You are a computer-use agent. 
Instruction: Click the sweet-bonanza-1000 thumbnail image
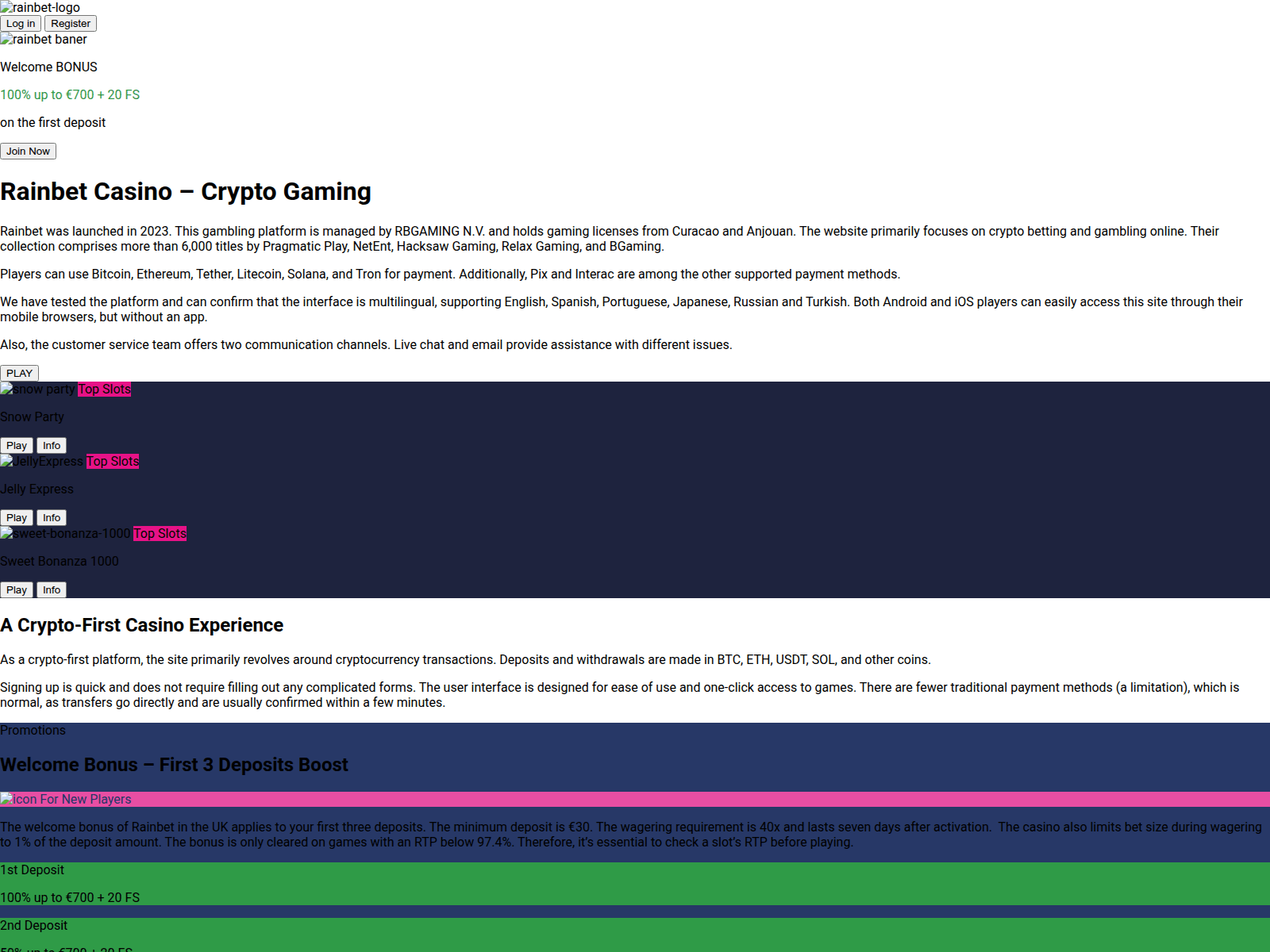[x=65, y=534]
